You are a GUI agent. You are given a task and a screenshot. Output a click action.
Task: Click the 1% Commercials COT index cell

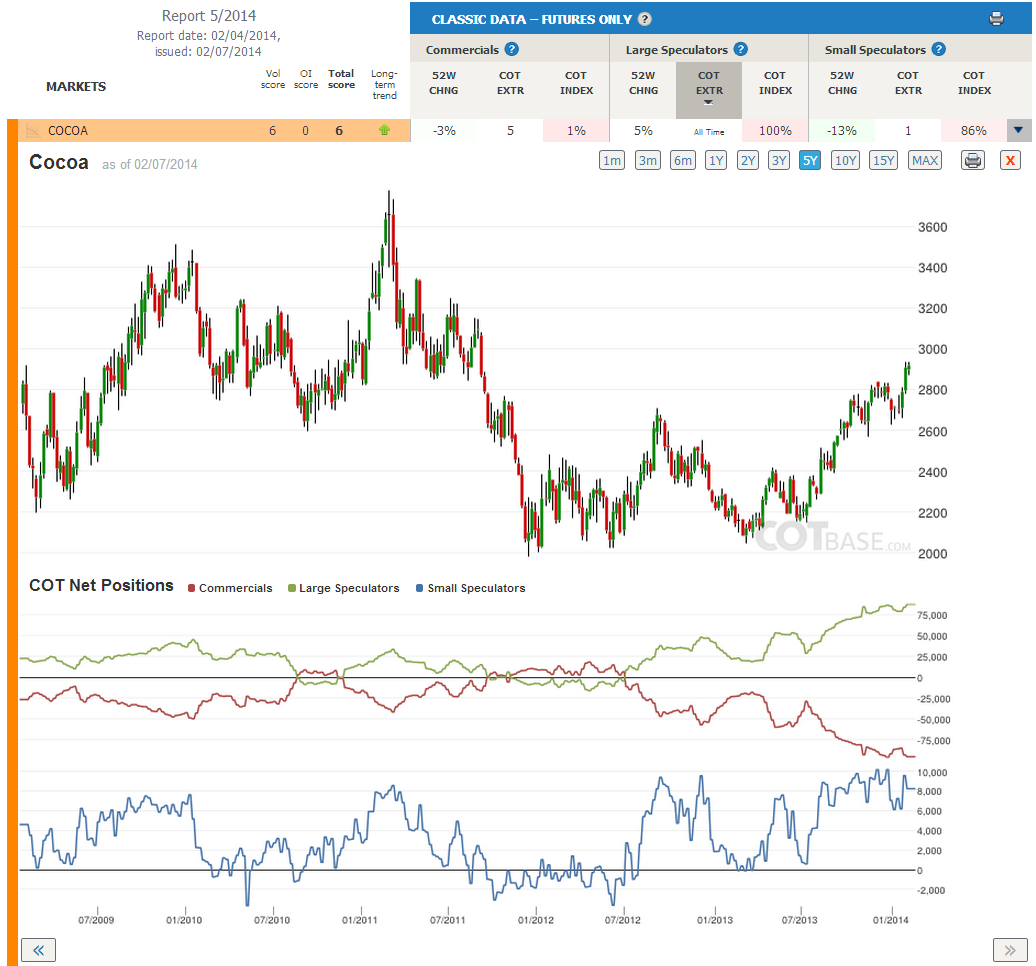click(576, 131)
